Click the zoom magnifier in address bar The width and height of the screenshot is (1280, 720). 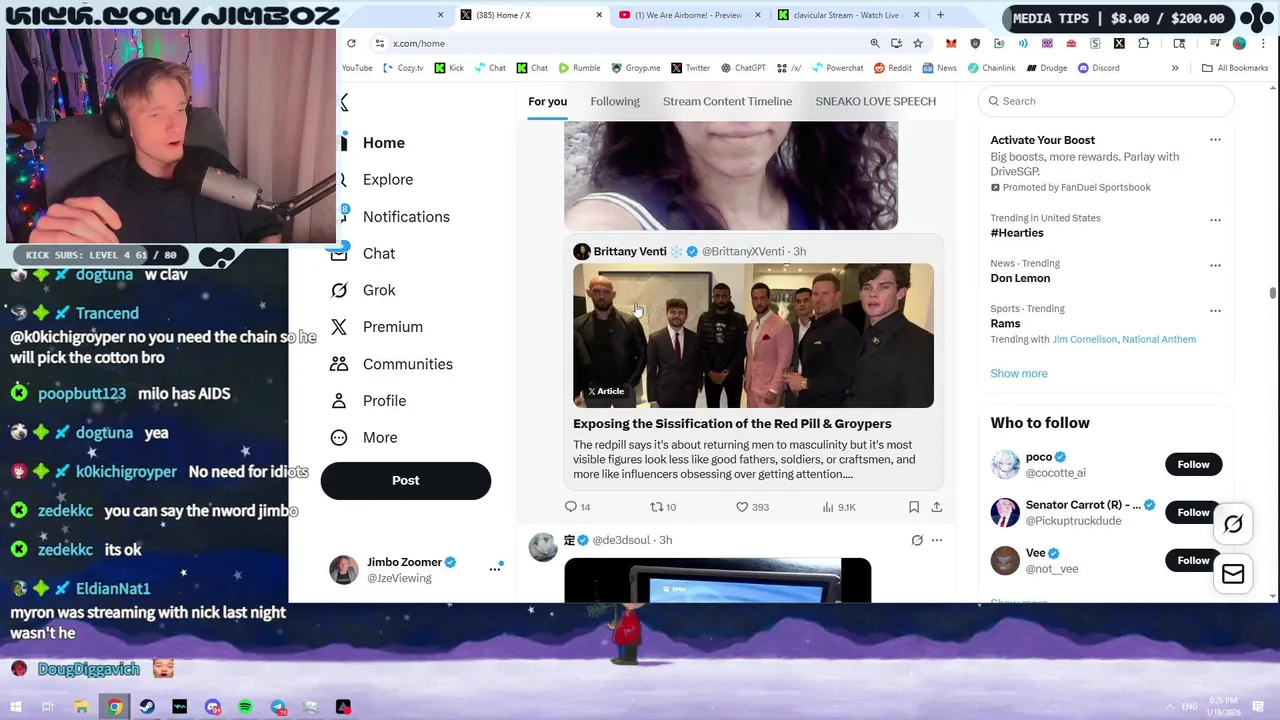(875, 43)
